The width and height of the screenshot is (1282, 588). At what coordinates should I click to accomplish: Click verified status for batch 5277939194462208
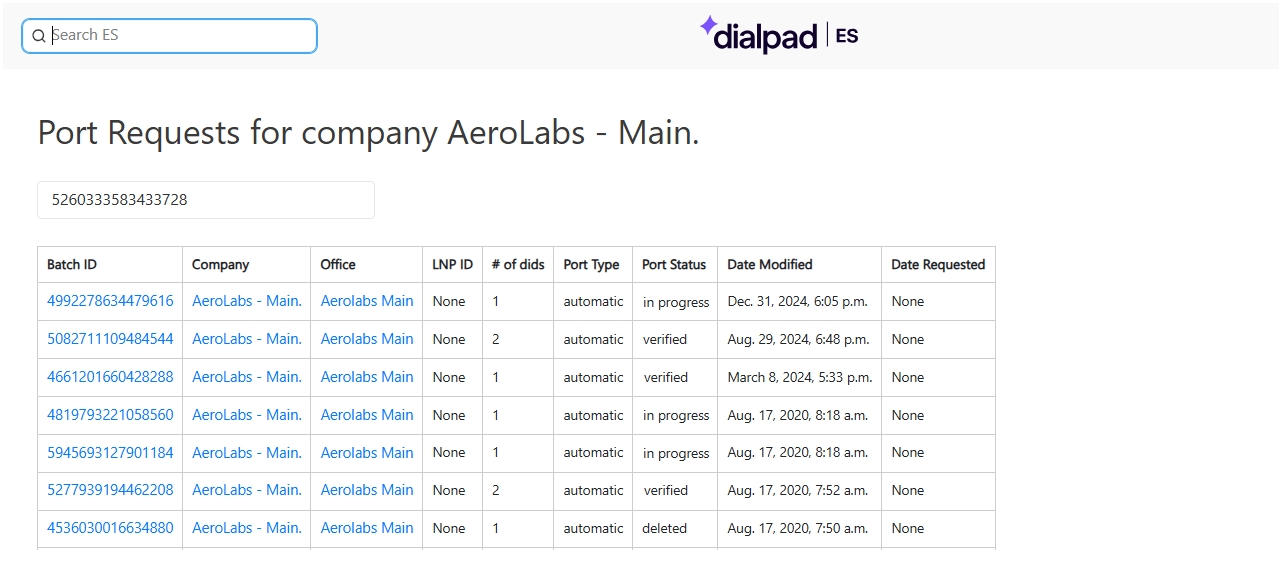pyautogui.click(x=665, y=490)
